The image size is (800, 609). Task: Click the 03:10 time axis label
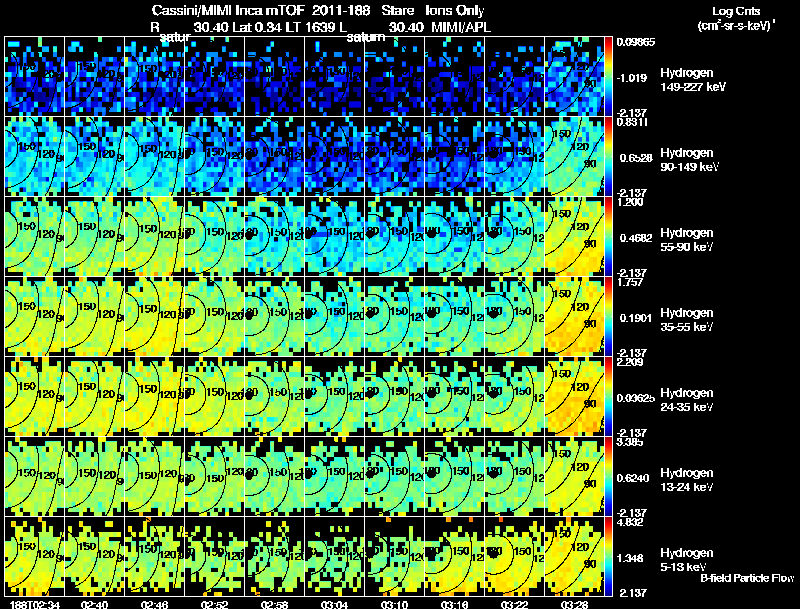click(394, 604)
